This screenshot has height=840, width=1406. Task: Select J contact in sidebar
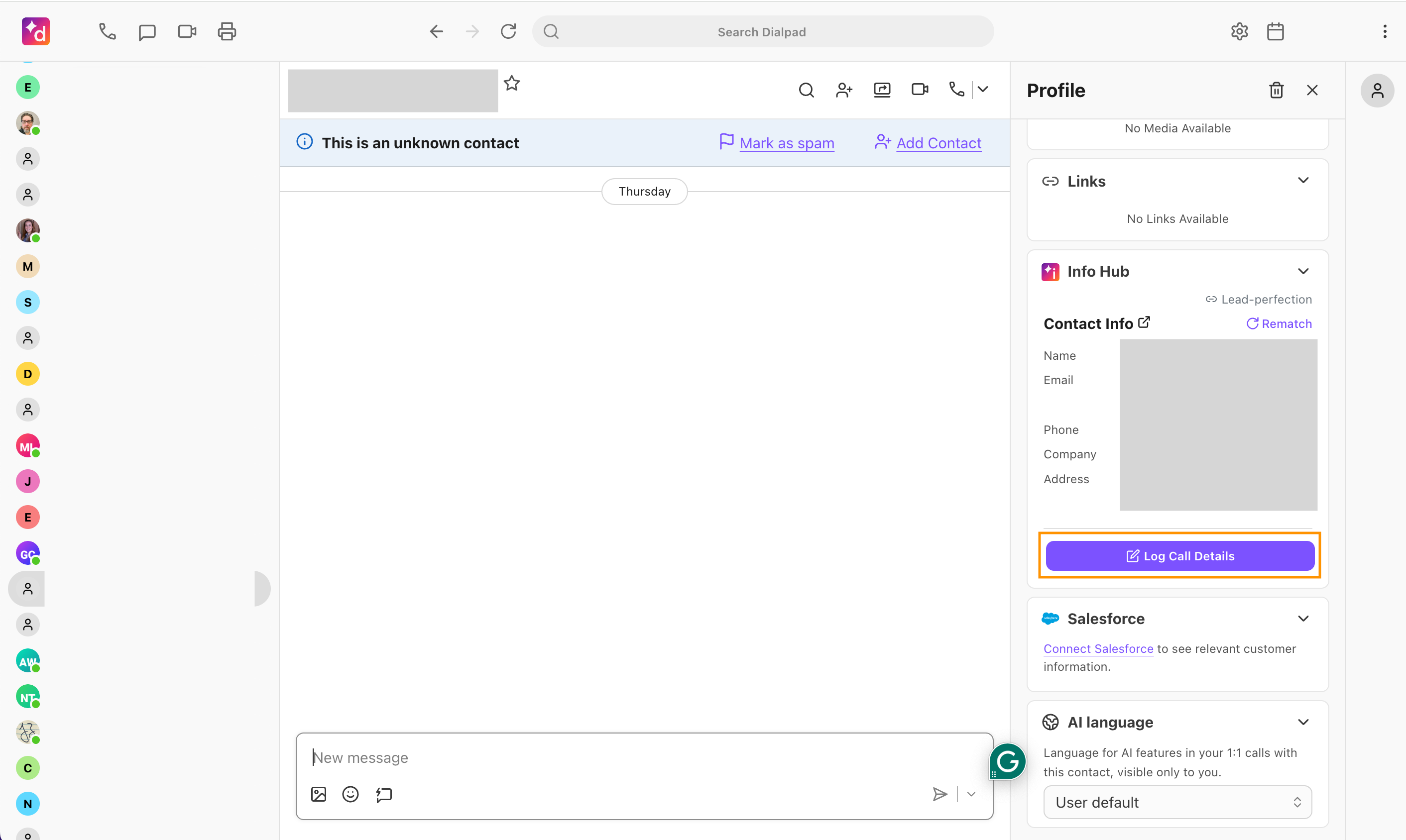[28, 482]
